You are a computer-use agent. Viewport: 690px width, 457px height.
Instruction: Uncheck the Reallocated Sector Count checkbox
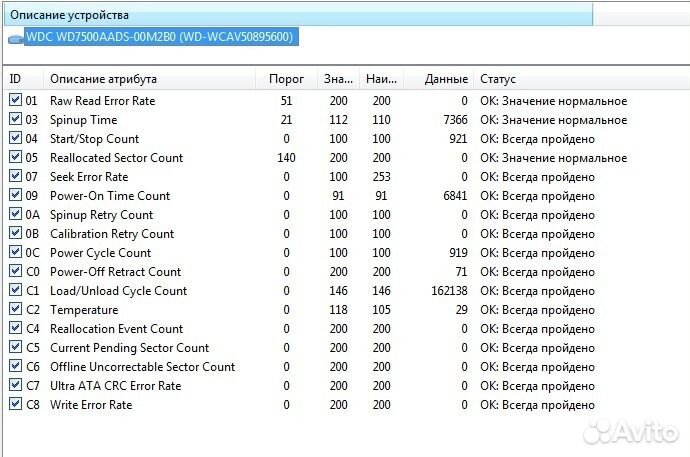click(x=15, y=158)
